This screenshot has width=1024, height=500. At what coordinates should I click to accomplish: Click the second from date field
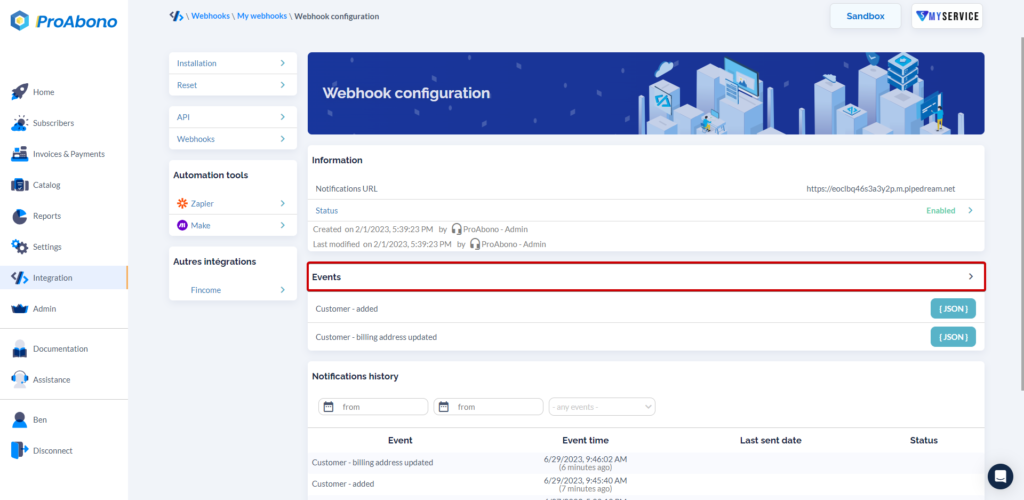coord(488,407)
